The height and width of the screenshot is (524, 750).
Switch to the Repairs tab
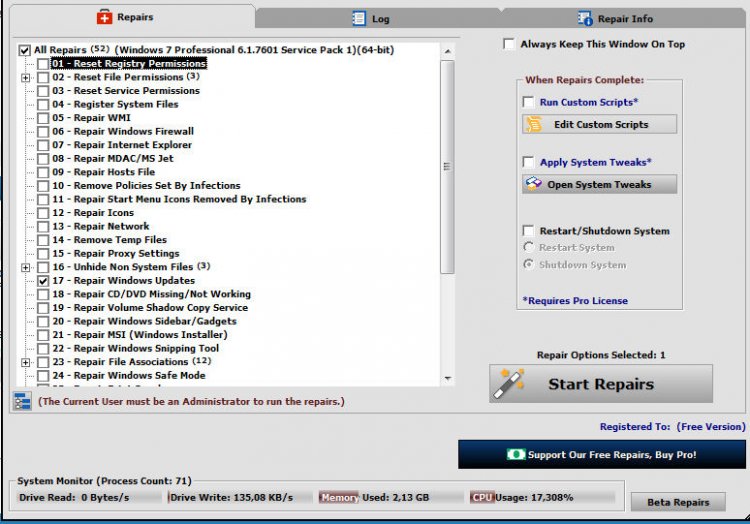(x=132, y=18)
